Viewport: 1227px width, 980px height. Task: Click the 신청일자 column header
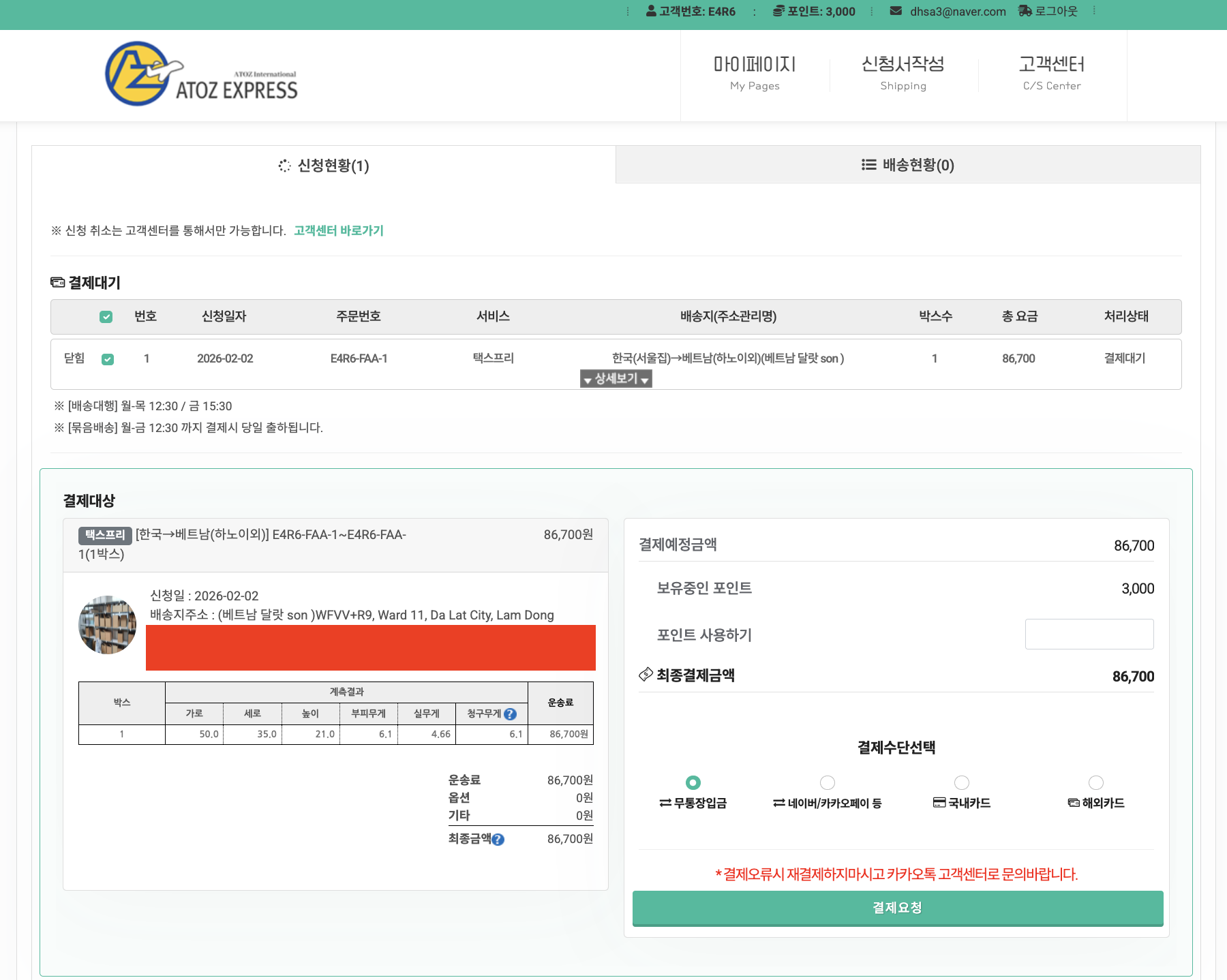(224, 316)
